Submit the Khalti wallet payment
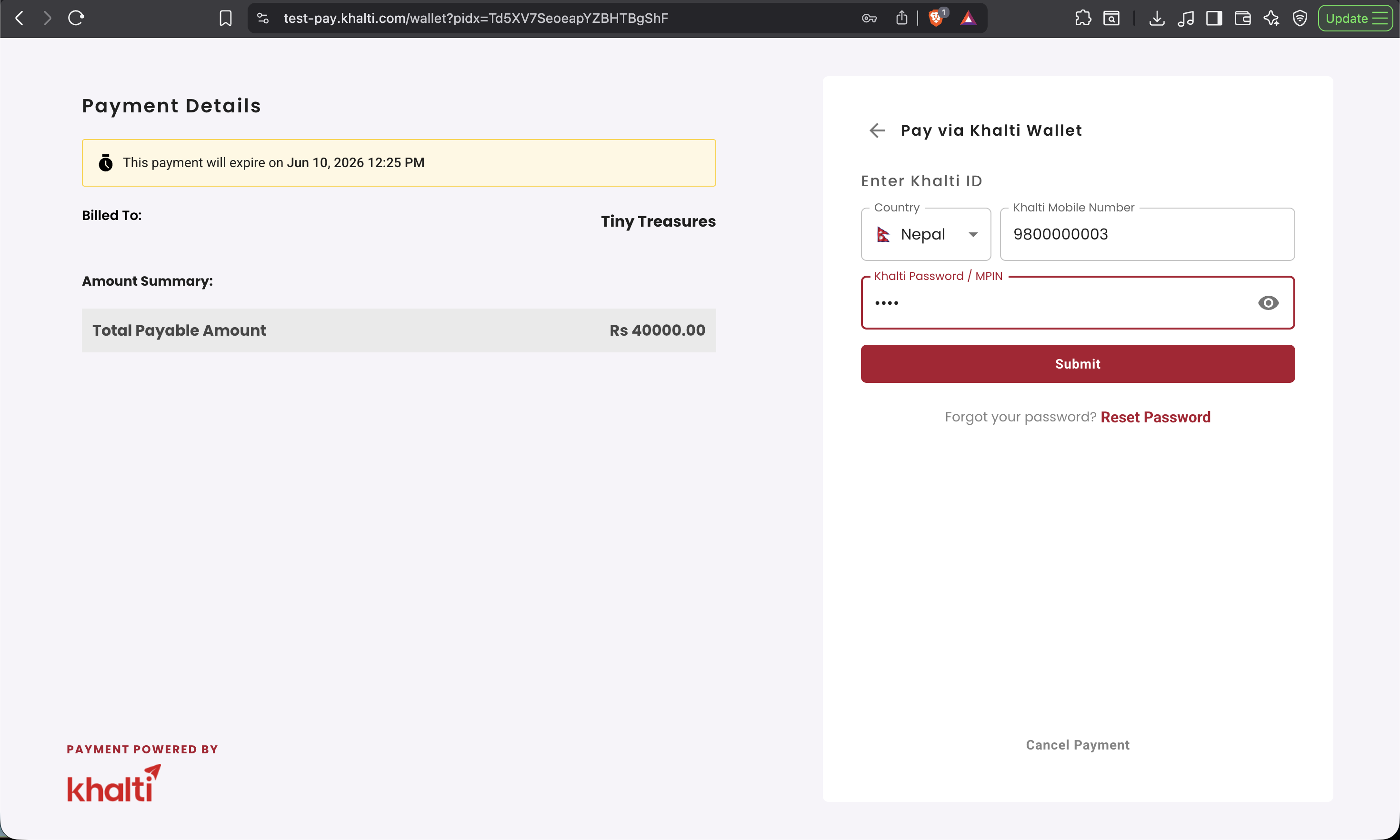Image resolution: width=1400 pixels, height=840 pixels. click(x=1078, y=364)
